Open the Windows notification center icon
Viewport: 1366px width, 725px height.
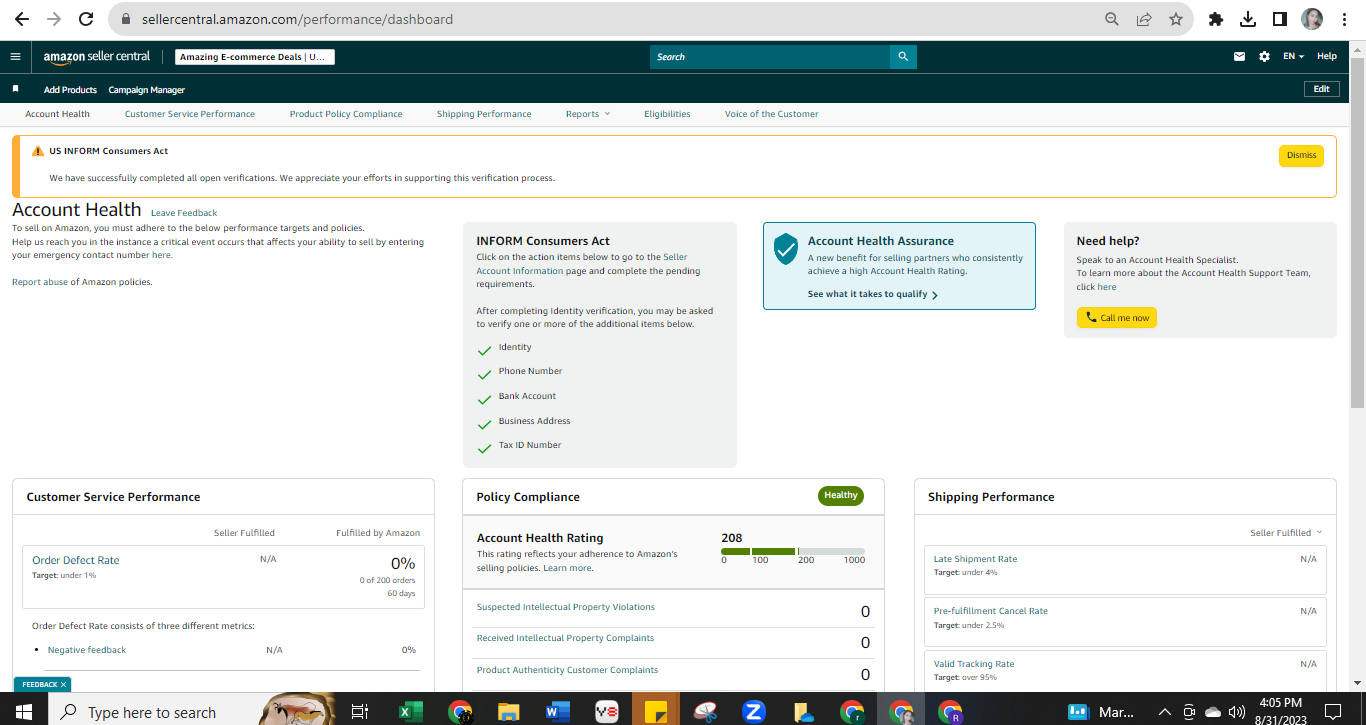pos(1333,712)
